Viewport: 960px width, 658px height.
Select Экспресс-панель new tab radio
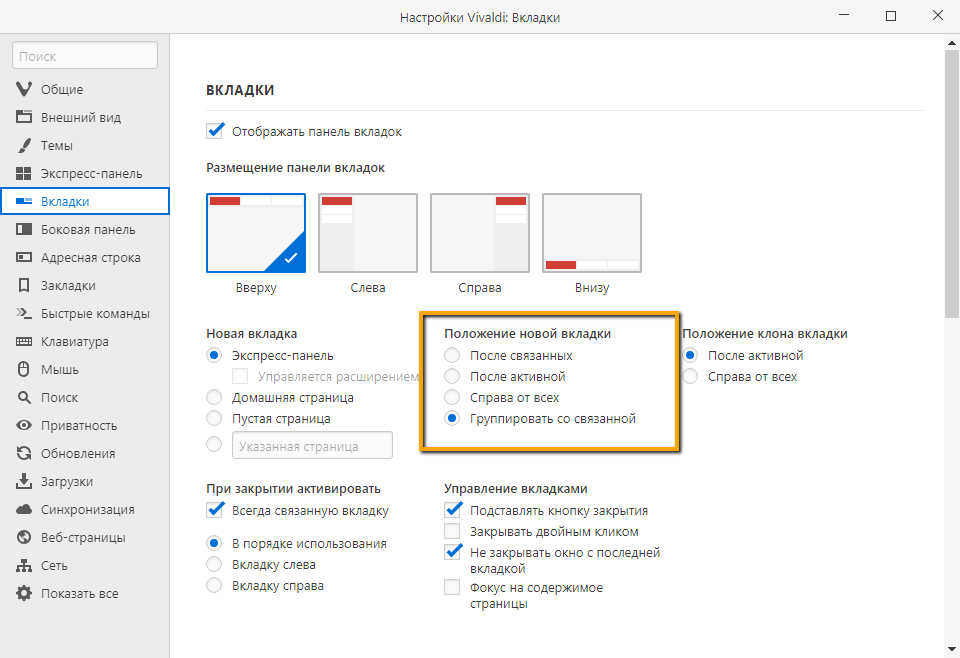click(214, 355)
